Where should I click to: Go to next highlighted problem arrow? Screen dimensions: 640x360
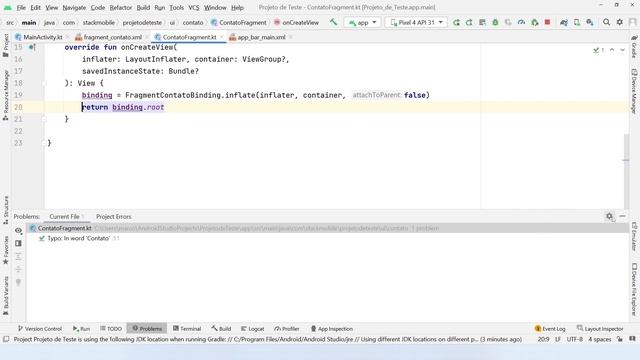point(622,50)
